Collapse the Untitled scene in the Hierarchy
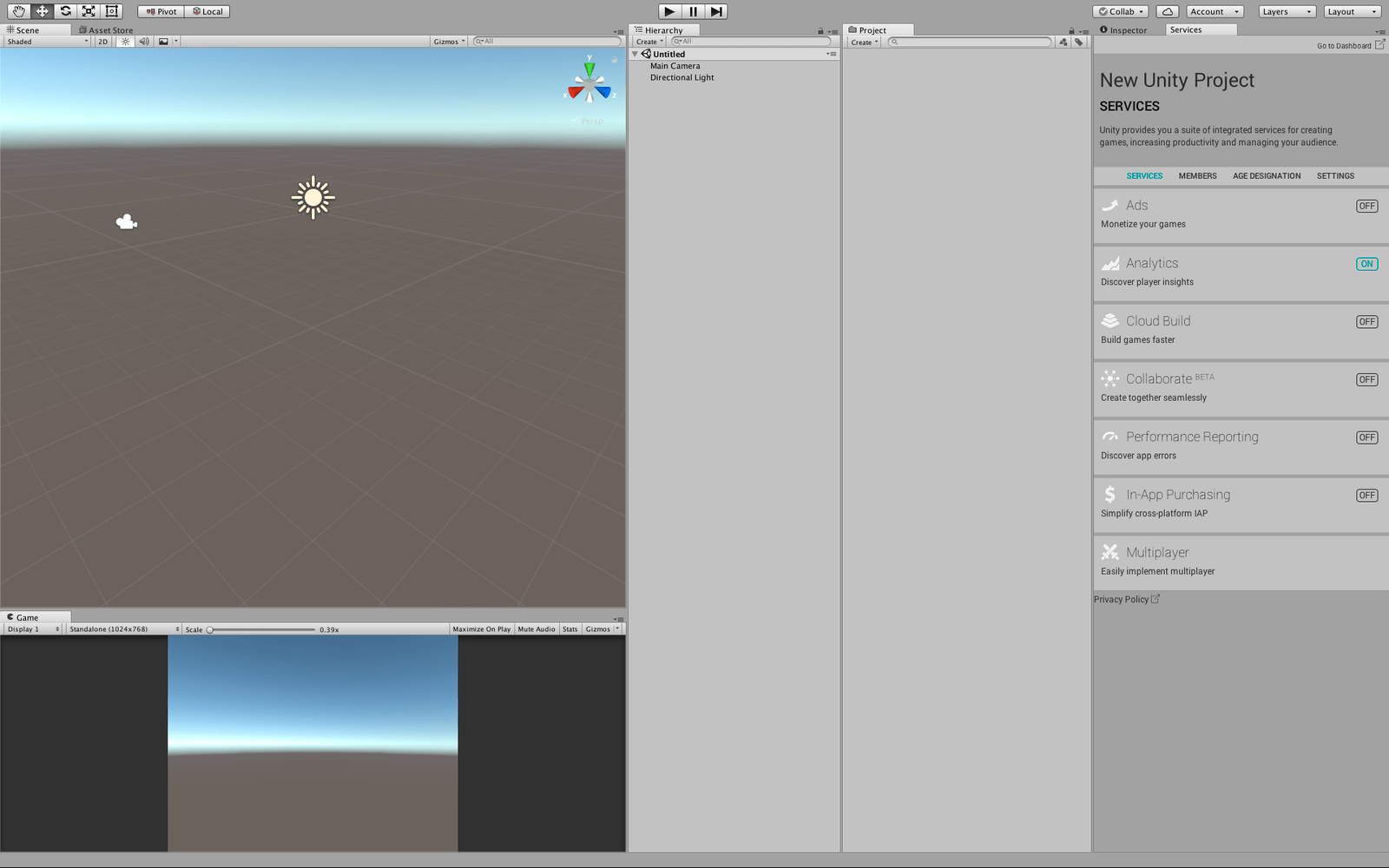Image resolution: width=1389 pixels, height=868 pixels. (635, 53)
